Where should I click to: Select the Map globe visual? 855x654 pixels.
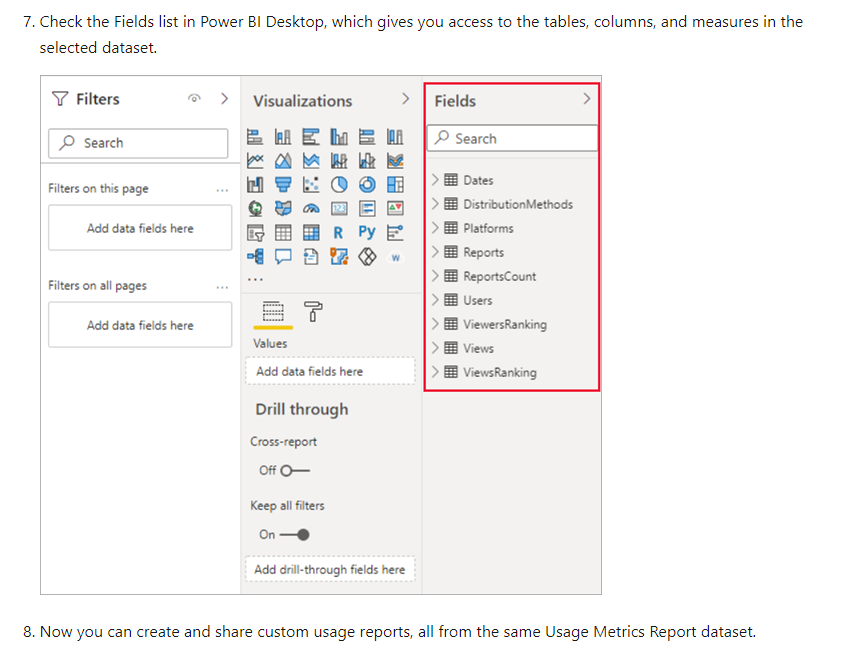pyautogui.click(x=255, y=208)
